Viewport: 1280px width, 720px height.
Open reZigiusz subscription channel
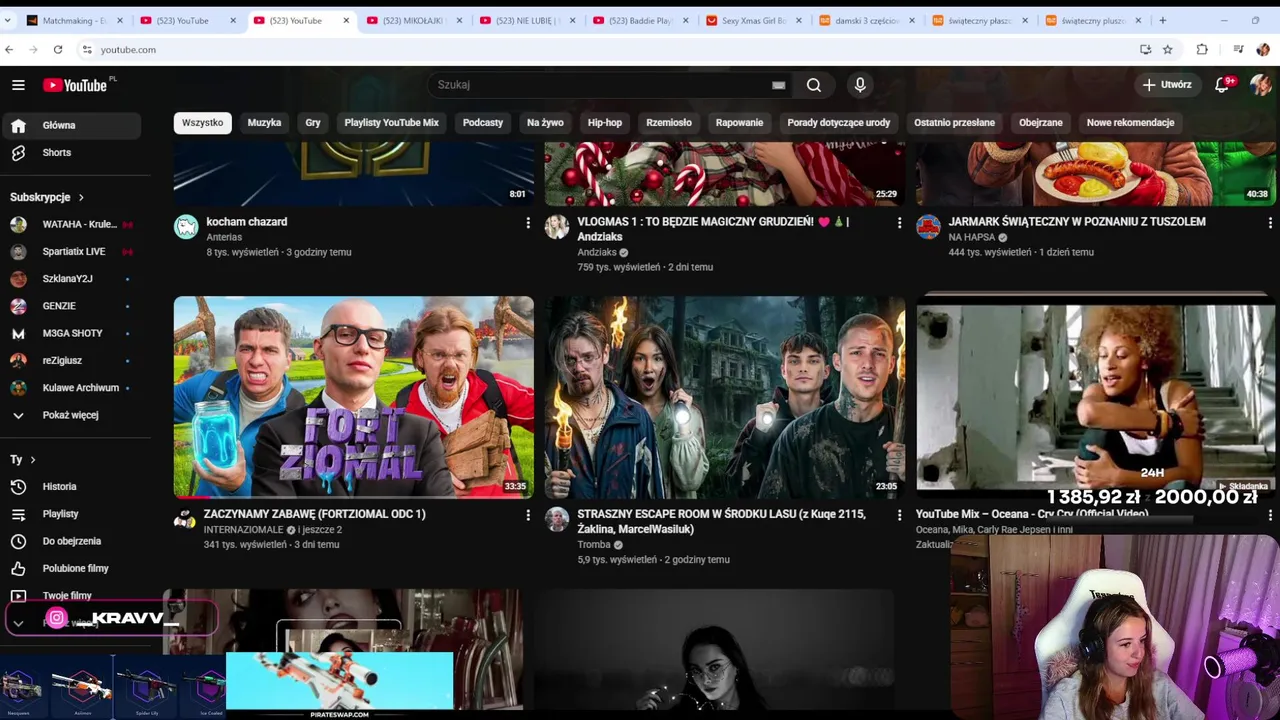click(x=70, y=360)
